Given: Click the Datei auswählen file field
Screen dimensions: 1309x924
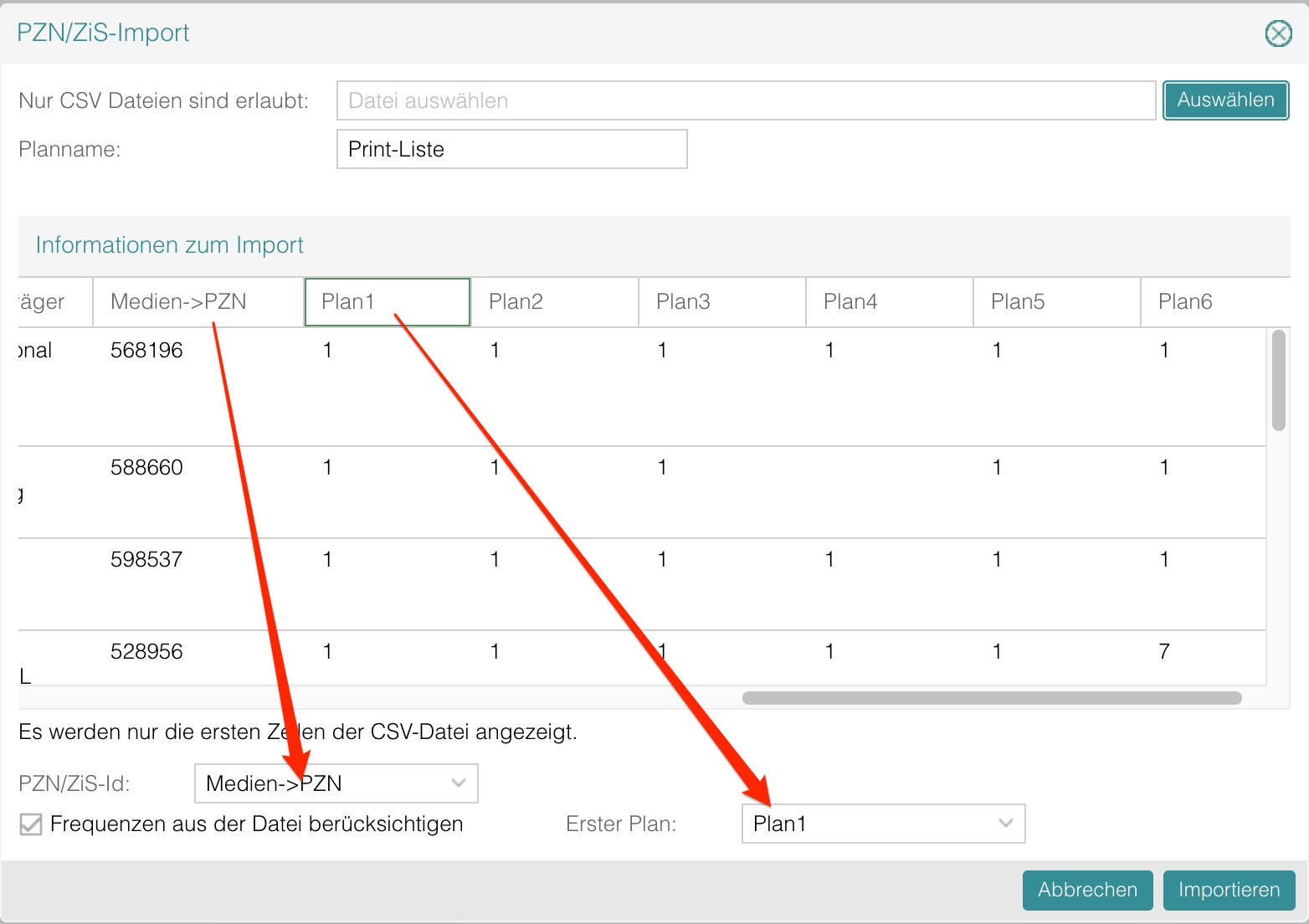Looking at the screenshot, I should [x=745, y=100].
